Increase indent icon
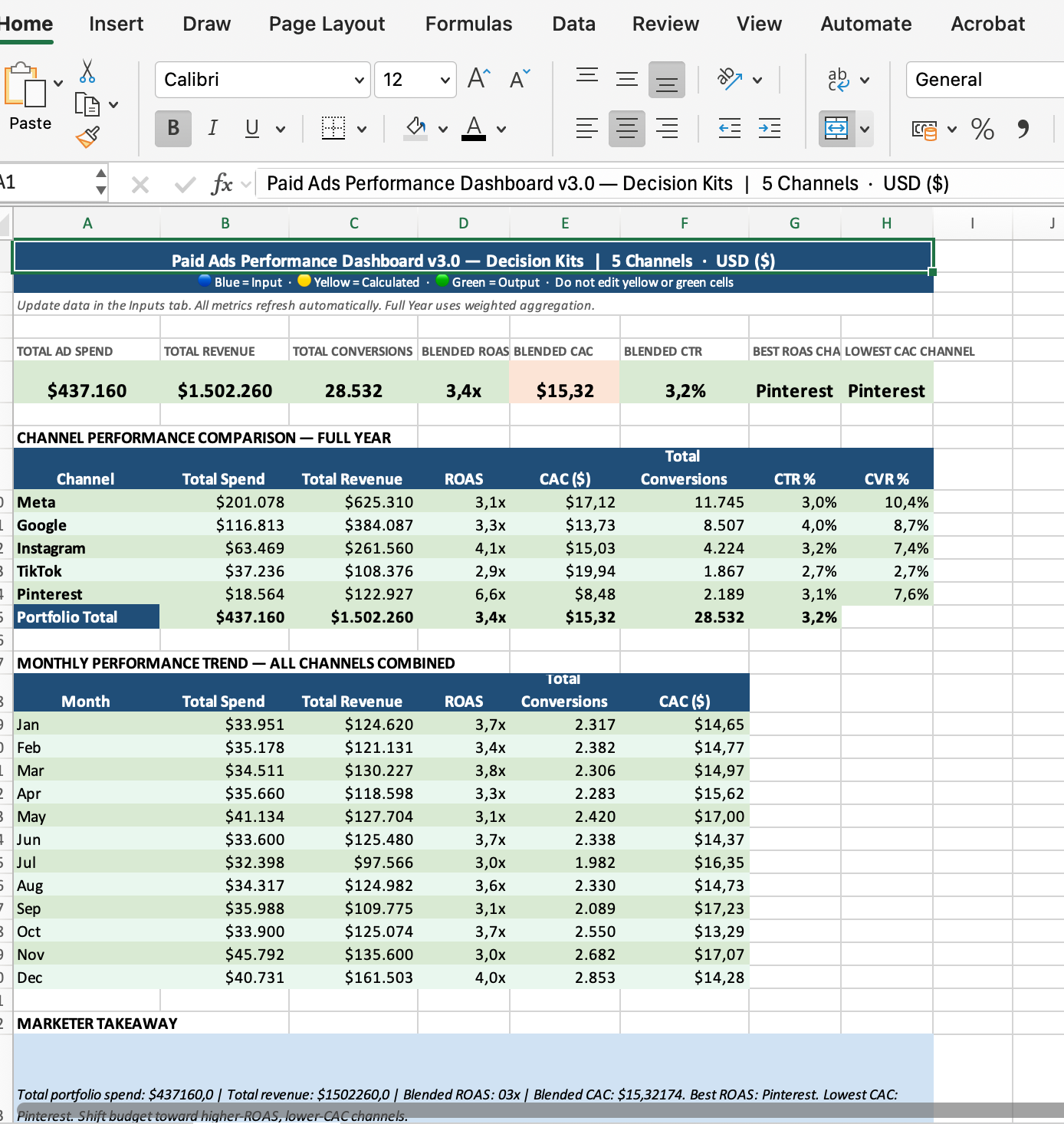Image resolution: width=1064 pixels, height=1124 pixels. 770,128
